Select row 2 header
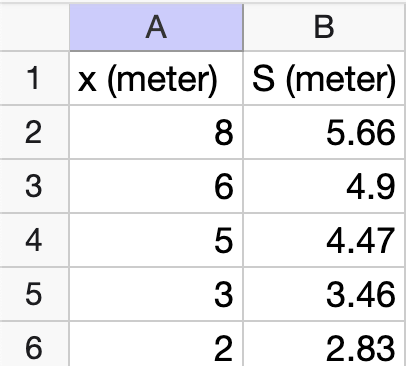 pos(34,132)
